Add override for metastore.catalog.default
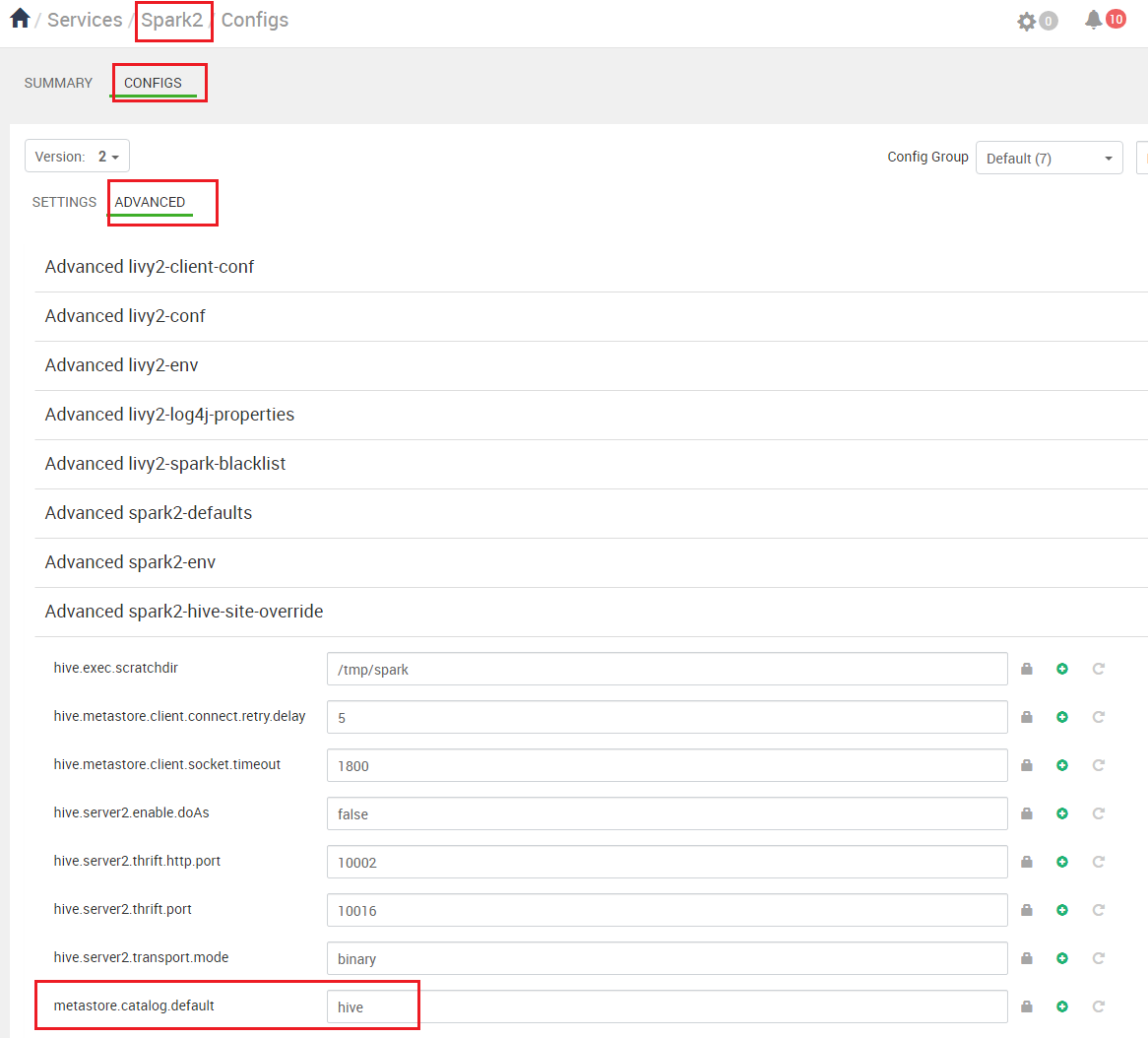This screenshot has height=1038, width=1148. click(1062, 1007)
